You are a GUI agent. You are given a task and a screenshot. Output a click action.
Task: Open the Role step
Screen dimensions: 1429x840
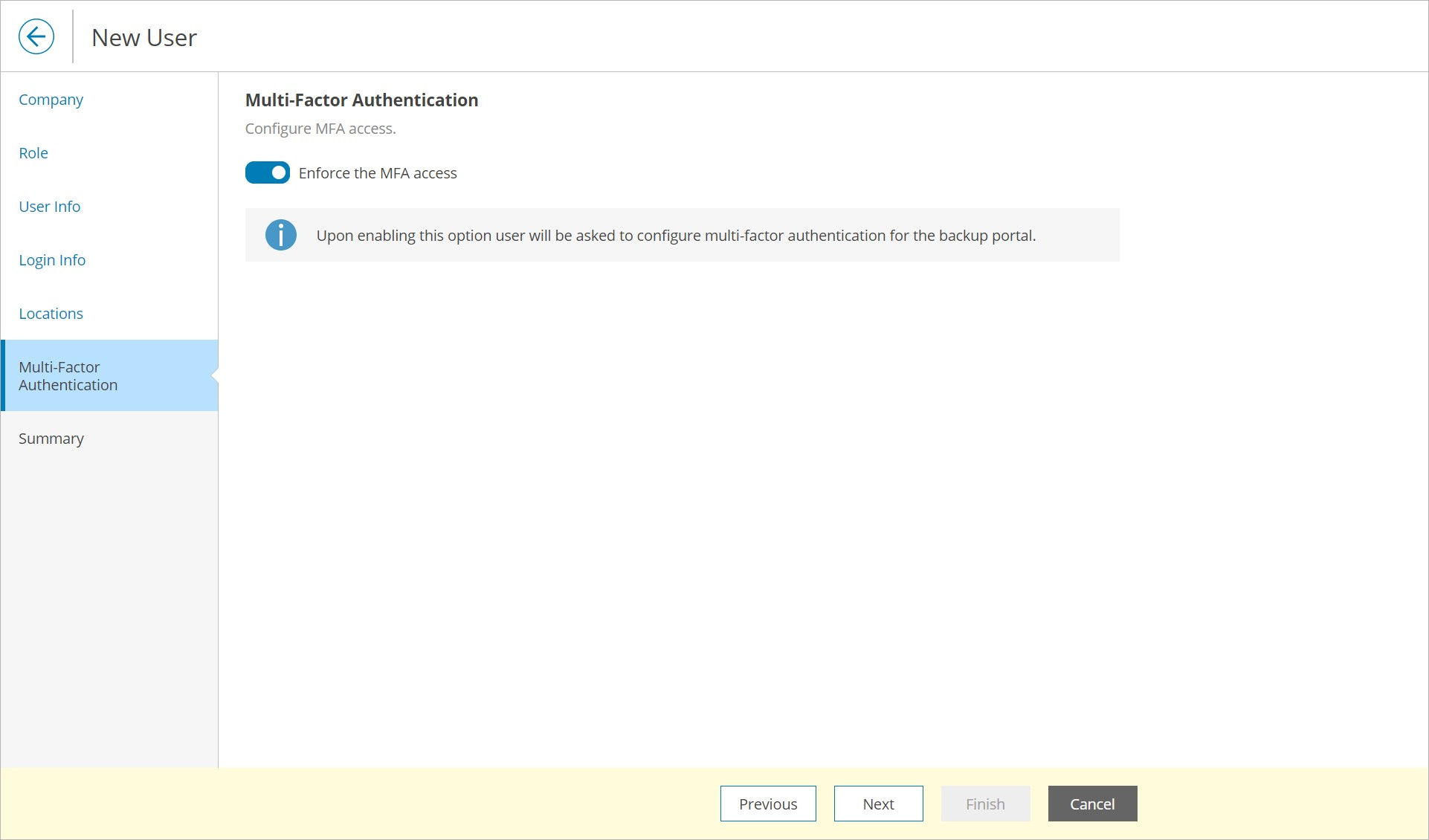click(33, 153)
